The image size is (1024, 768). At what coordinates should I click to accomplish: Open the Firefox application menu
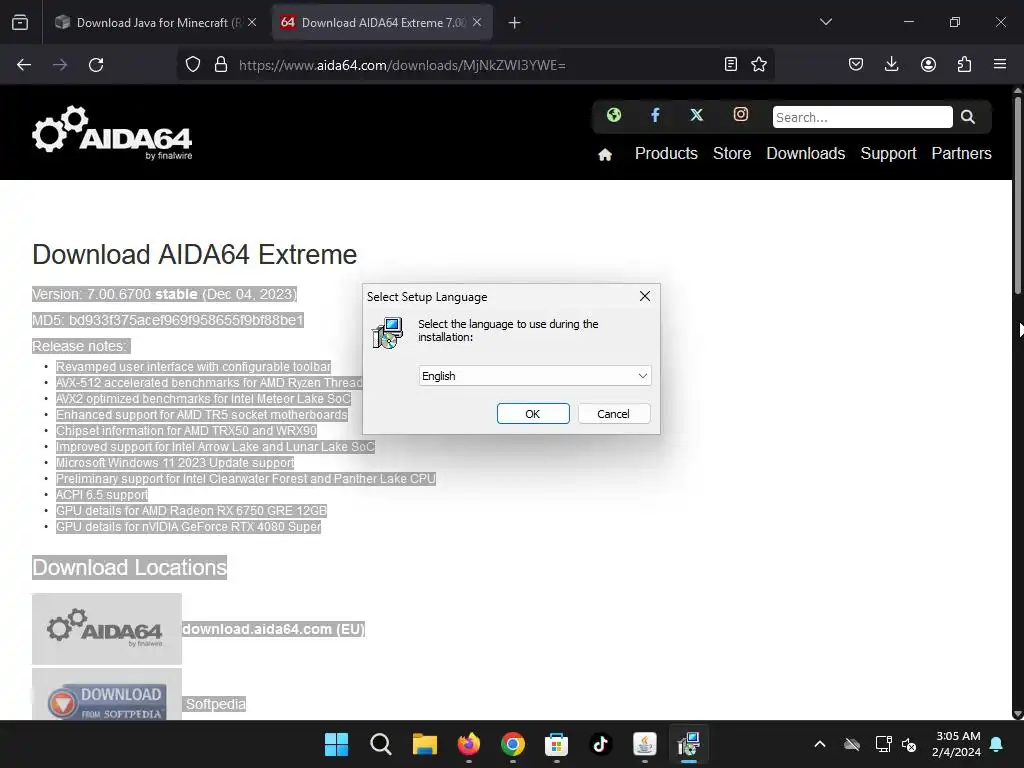coord(1000,64)
